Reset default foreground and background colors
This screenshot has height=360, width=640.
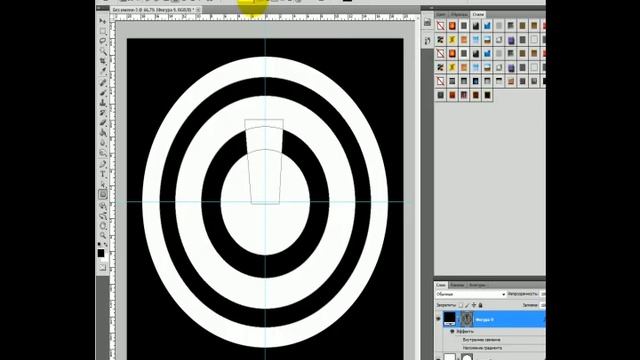click(99, 244)
